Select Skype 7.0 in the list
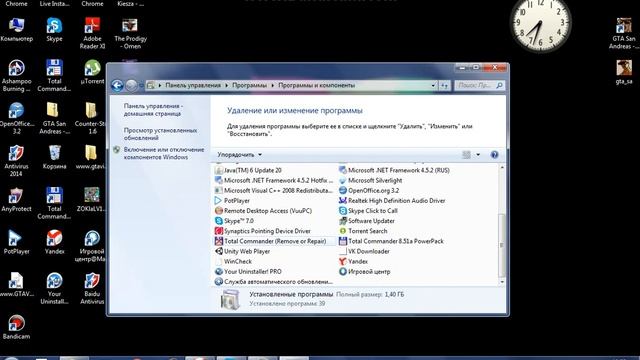 click(234, 221)
